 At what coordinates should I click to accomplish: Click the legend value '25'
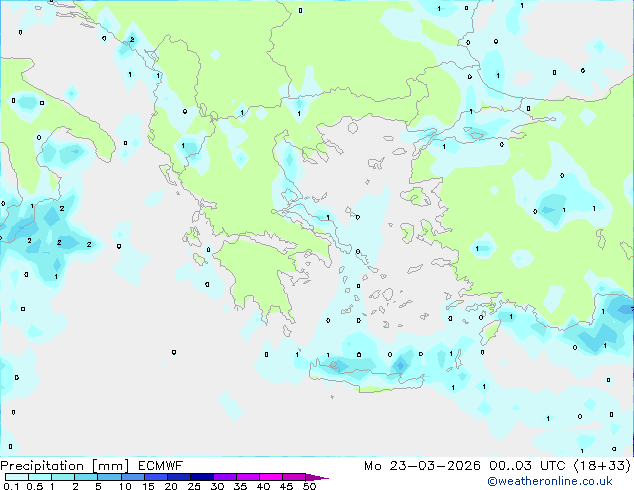(194, 486)
